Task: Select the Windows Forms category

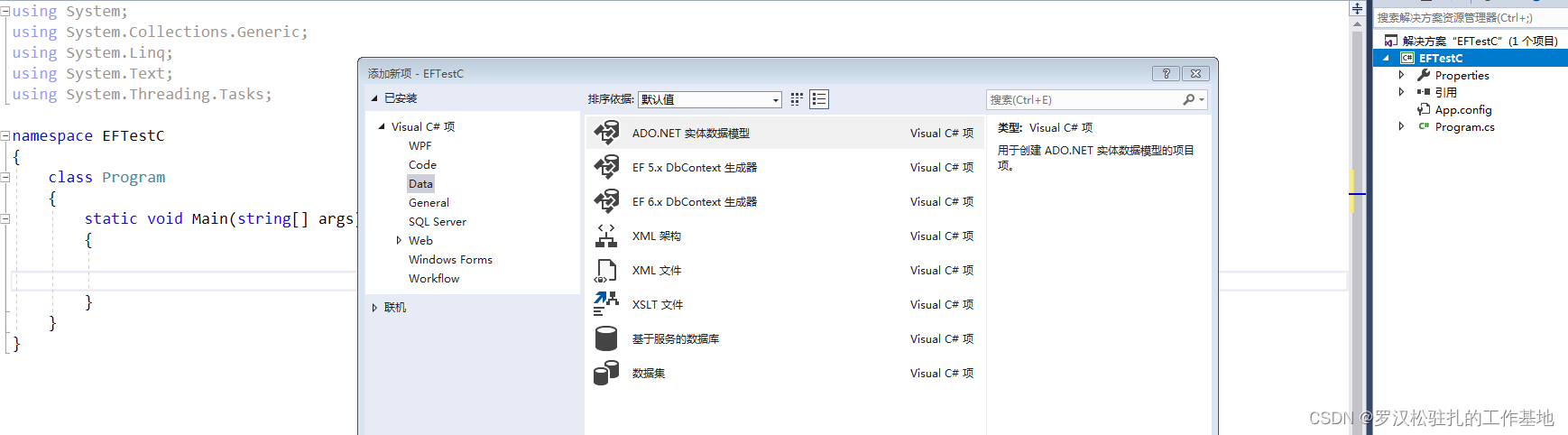Action: [x=450, y=260]
